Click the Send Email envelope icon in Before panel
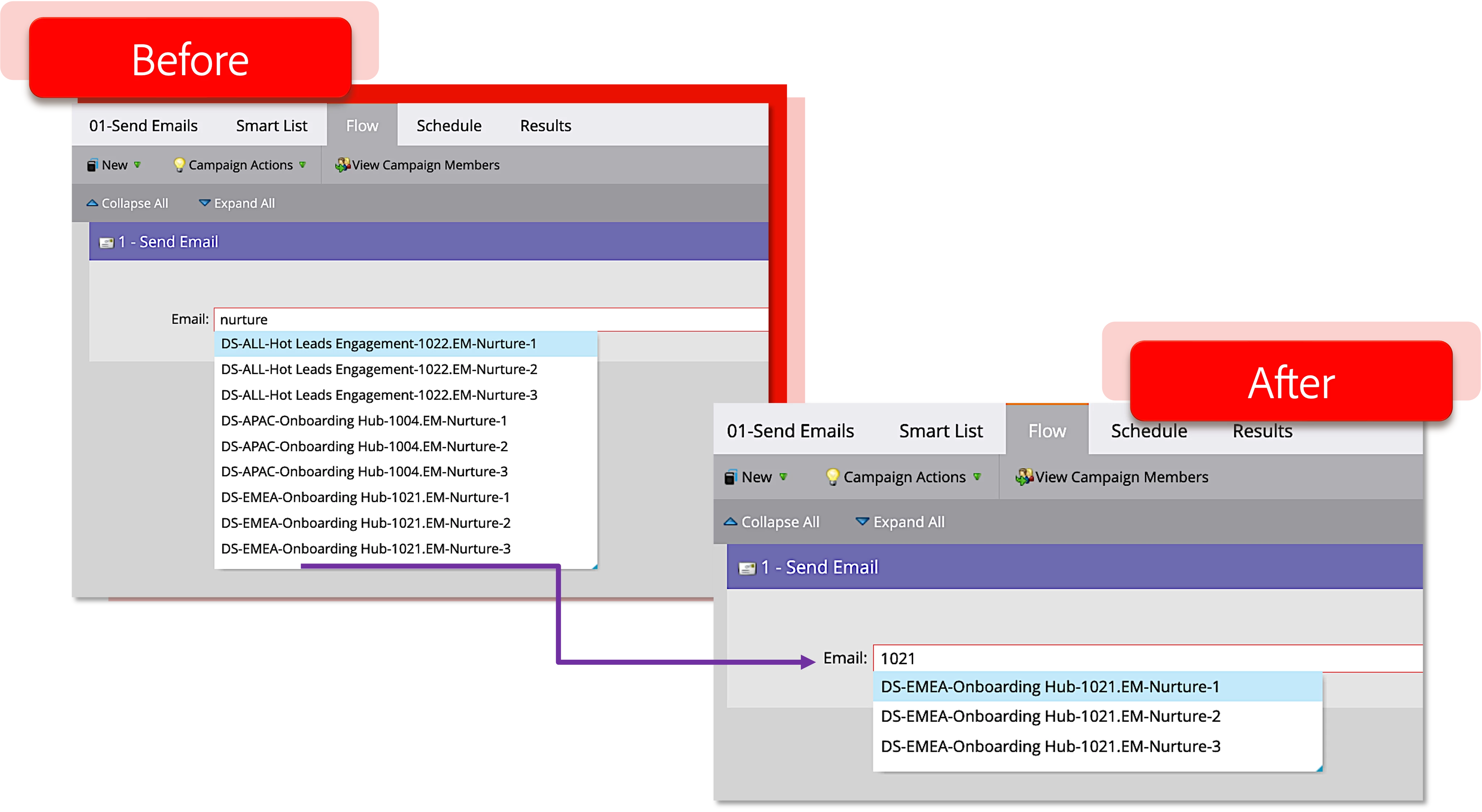This screenshot has width=1482, height=812. pos(106,243)
